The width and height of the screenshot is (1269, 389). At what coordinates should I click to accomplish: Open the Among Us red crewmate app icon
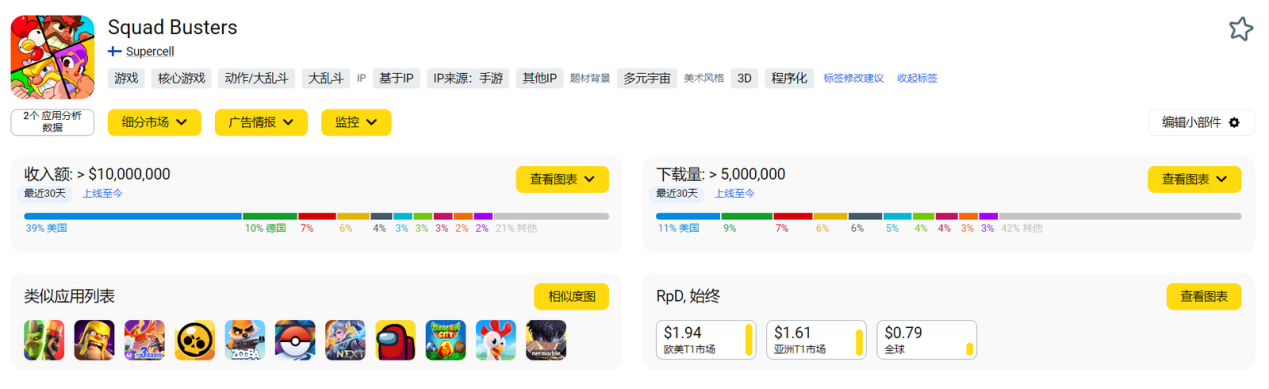tap(395, 340)
